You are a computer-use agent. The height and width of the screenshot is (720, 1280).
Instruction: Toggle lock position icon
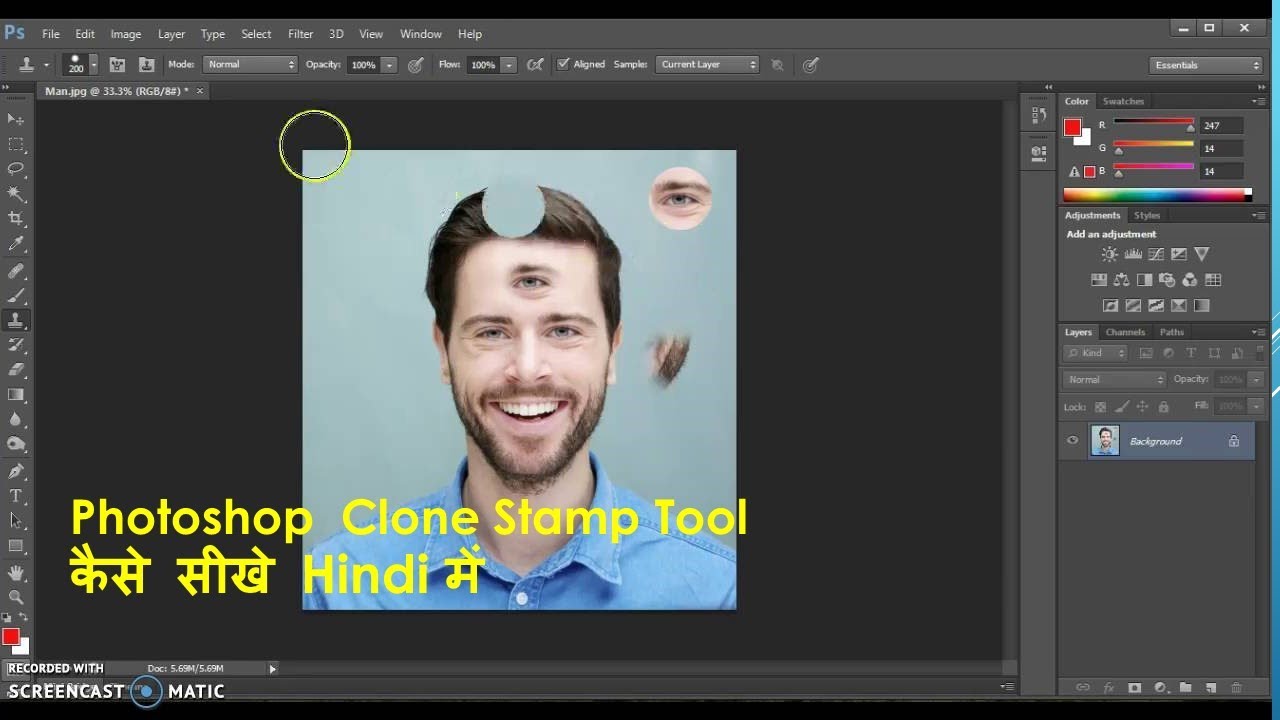(1143, 407)
